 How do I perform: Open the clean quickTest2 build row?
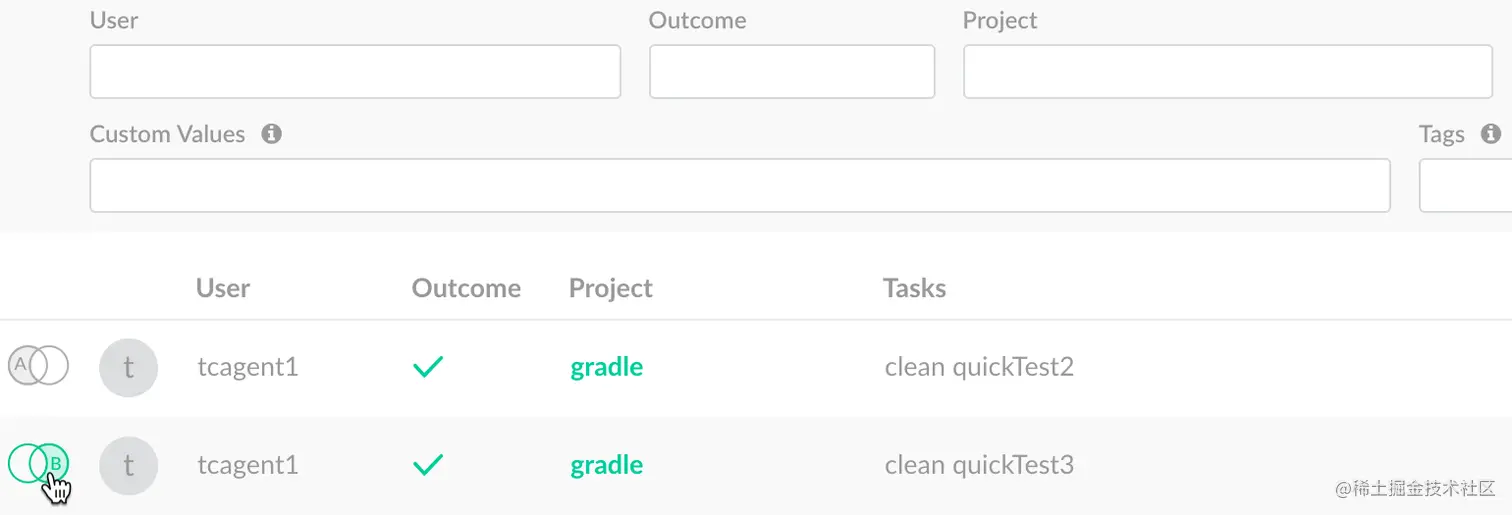pos(978,367)
